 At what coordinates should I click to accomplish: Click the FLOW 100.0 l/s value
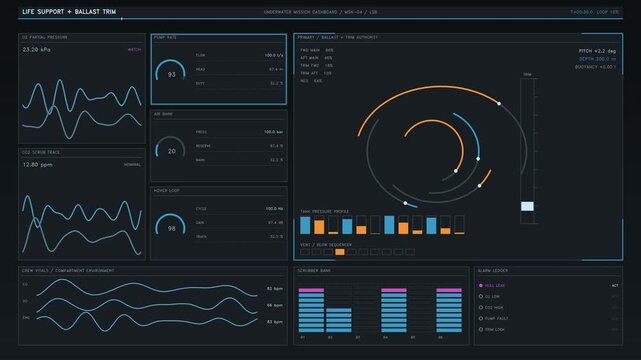pos(274,55)
